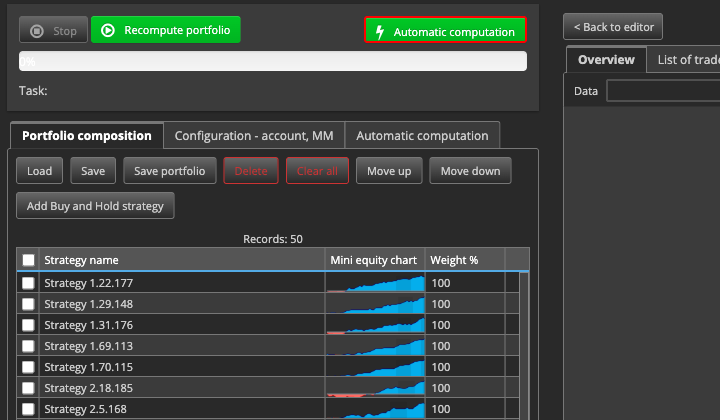Open the Automatic computation tab
This screenshot has width=720, height=420.
tap(422, 135)
